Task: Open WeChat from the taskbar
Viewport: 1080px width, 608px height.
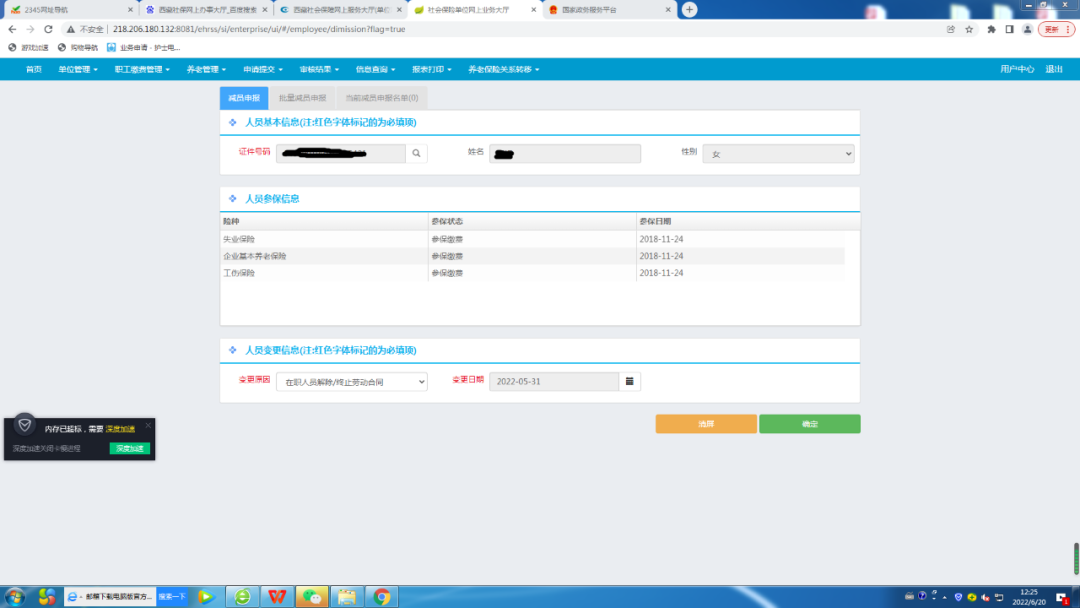Action: (x=312, y=596)
